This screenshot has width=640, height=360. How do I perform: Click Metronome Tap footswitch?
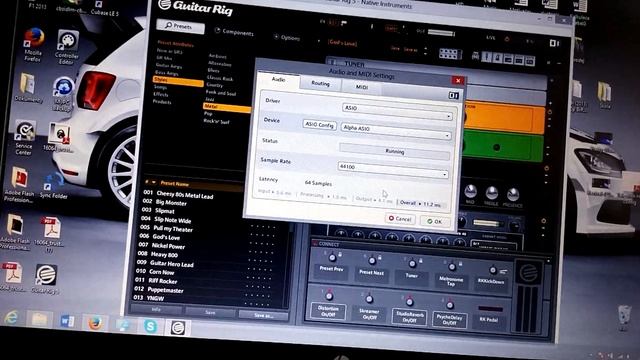[451, 281]
